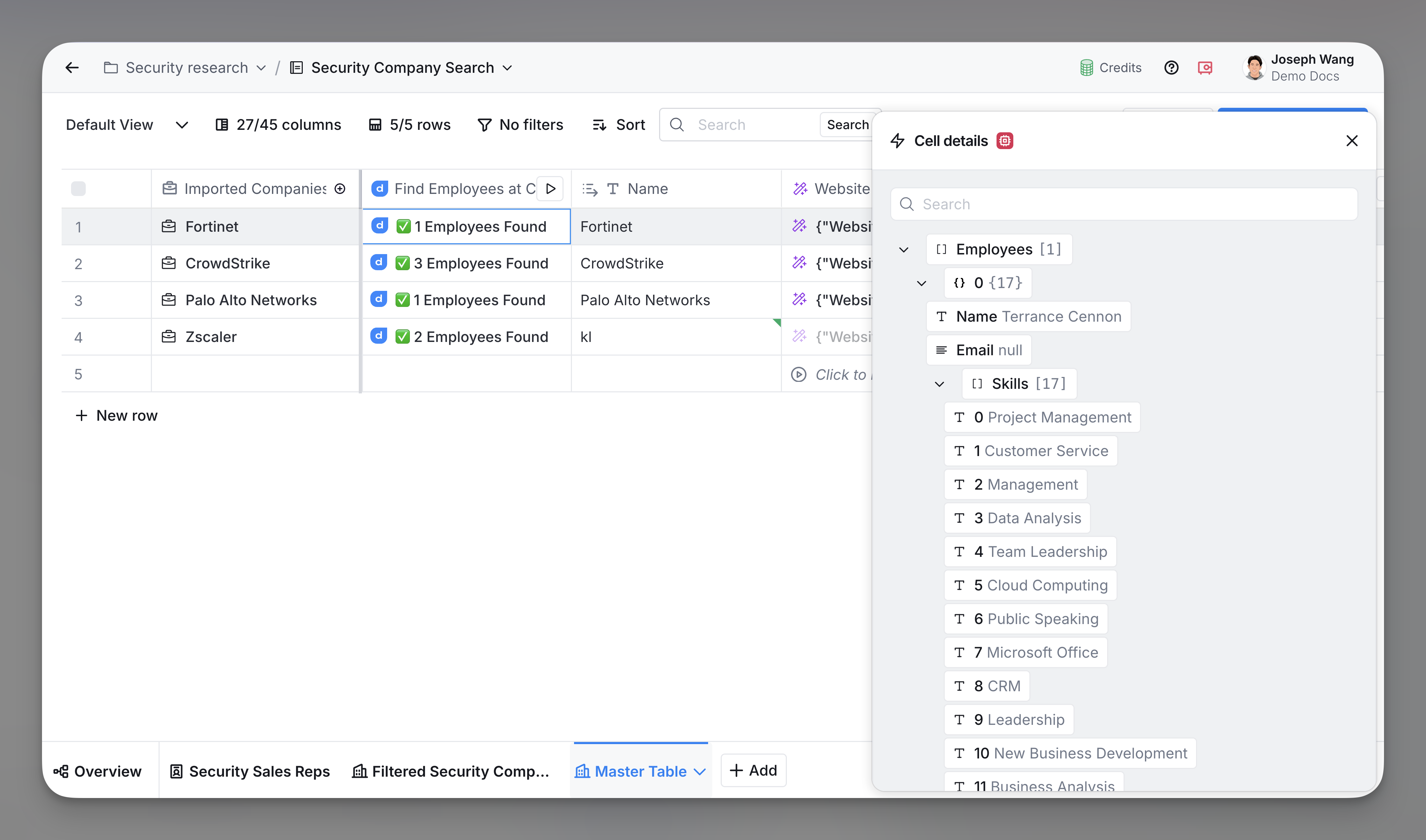Run the Find Employees column play button
Screen dimensions: 1426x840
[x=550, y=189]
